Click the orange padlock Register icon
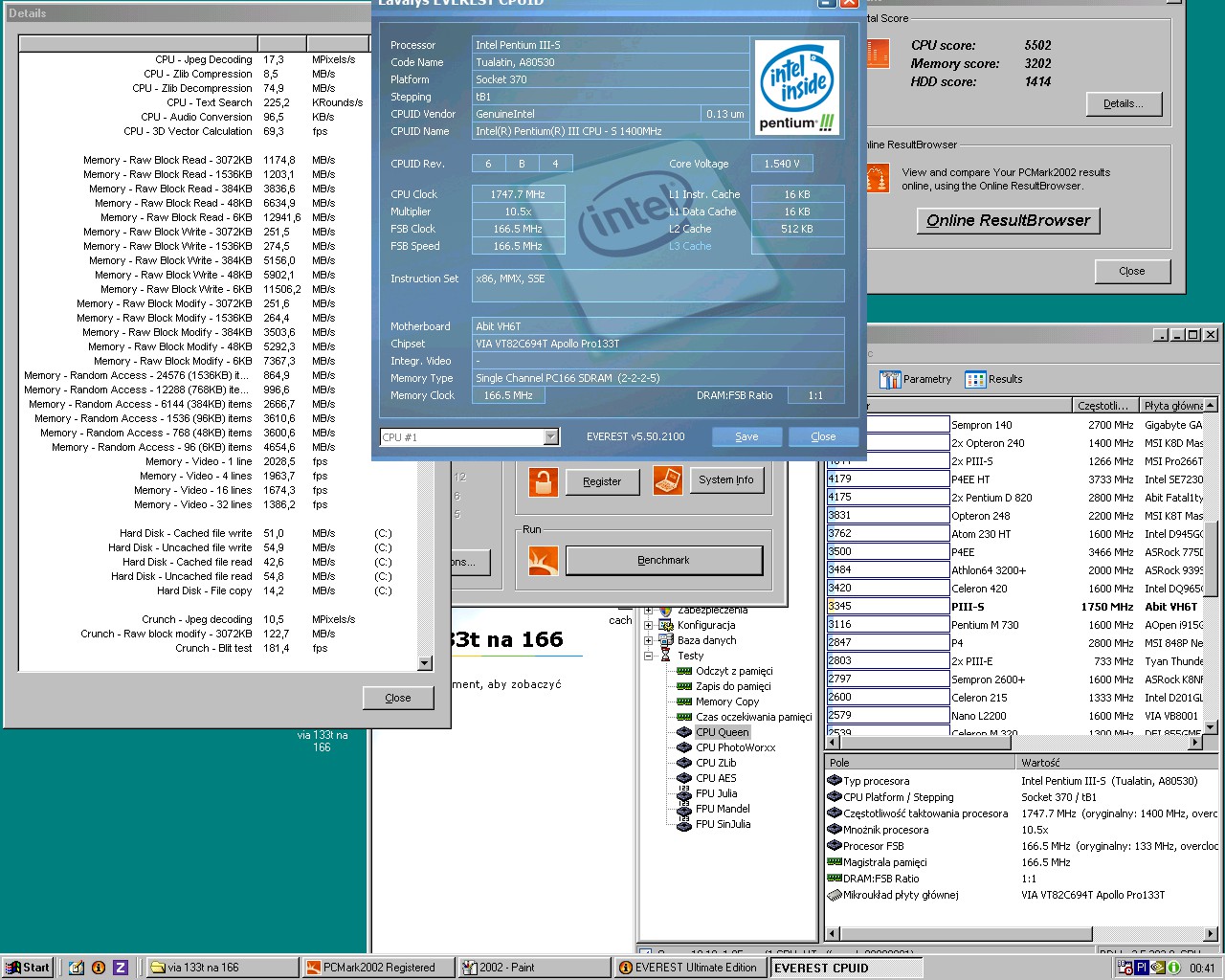Screen dimensions: 1225x980 (x=543, y=481)
